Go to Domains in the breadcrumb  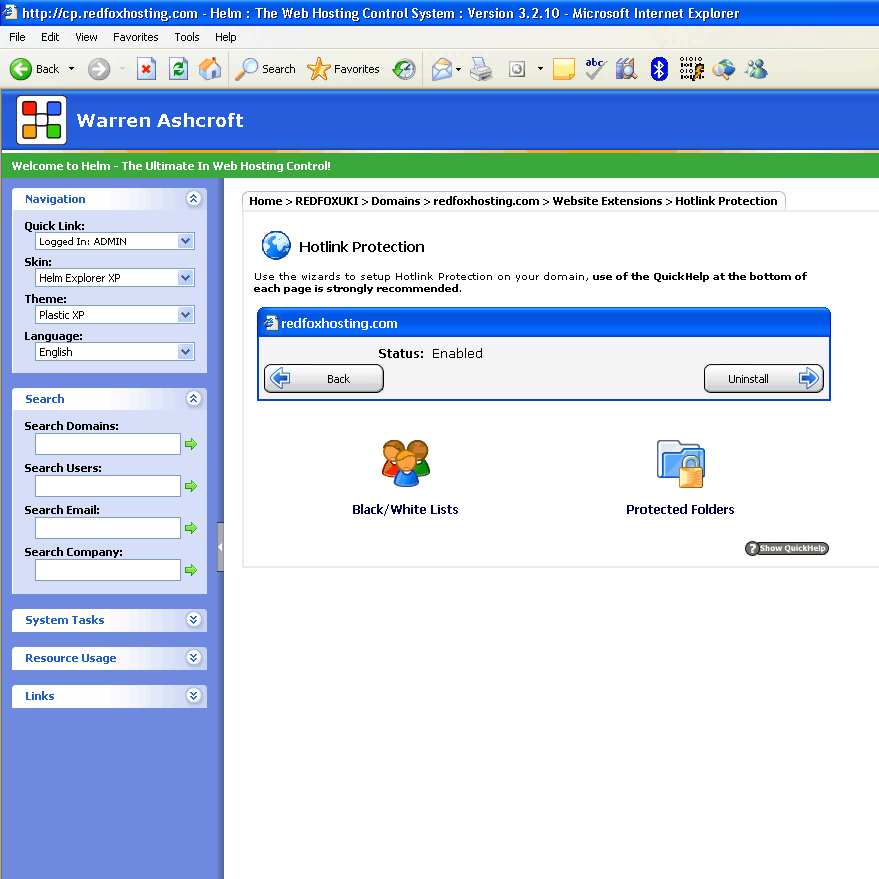(x=396, y=201)
